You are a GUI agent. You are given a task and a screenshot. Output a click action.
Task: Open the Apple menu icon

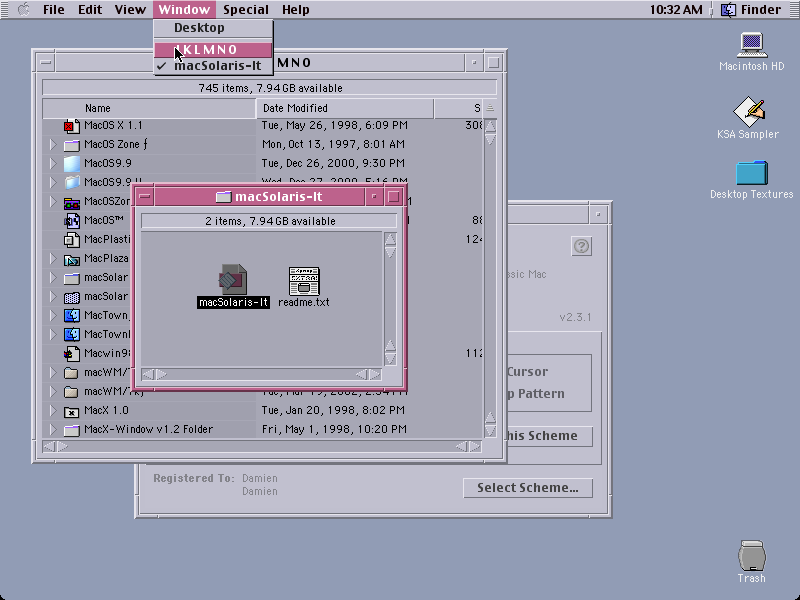coord(23,9)
